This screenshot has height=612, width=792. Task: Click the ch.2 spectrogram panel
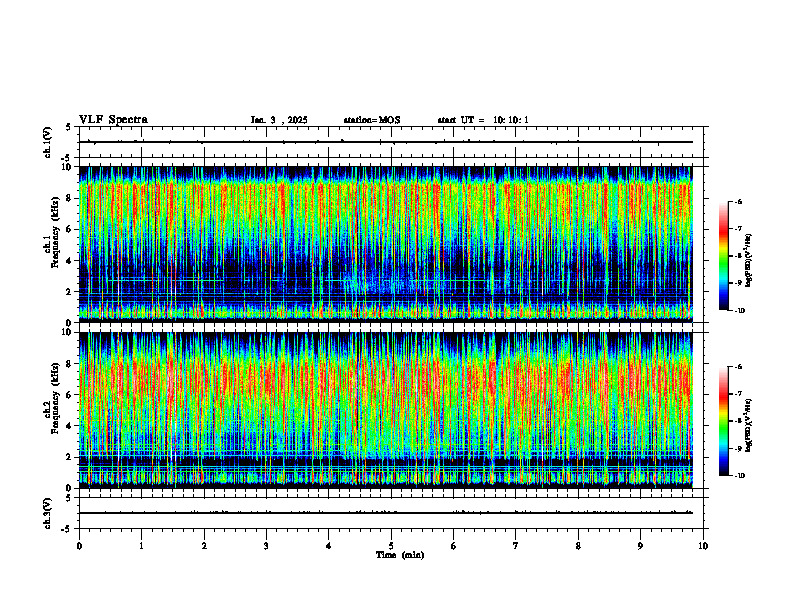click(386, 410)
